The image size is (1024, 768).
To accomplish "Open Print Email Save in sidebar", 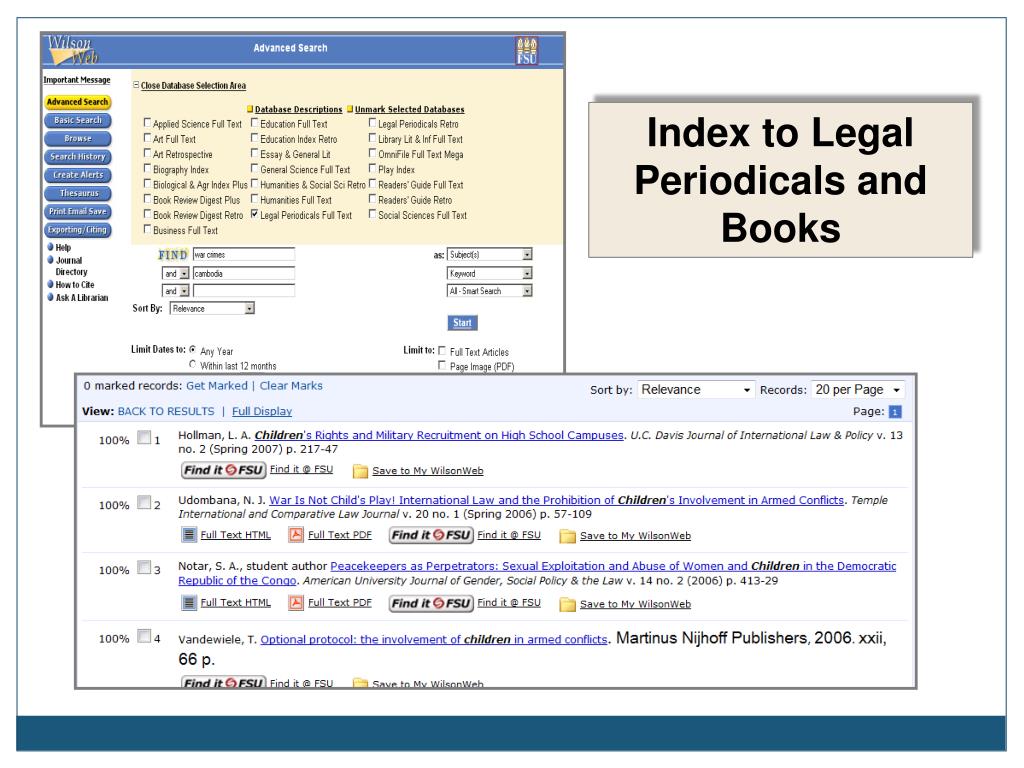I will [x=77, y=212].
